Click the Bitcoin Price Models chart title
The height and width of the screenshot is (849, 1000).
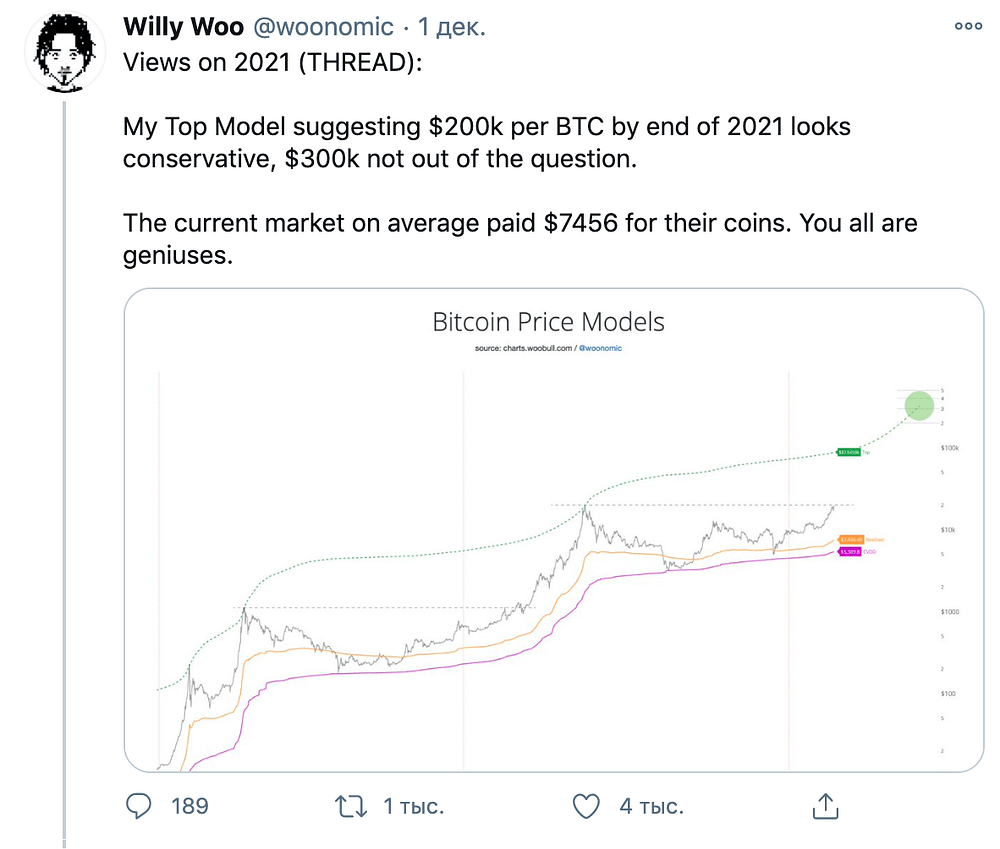548,322
